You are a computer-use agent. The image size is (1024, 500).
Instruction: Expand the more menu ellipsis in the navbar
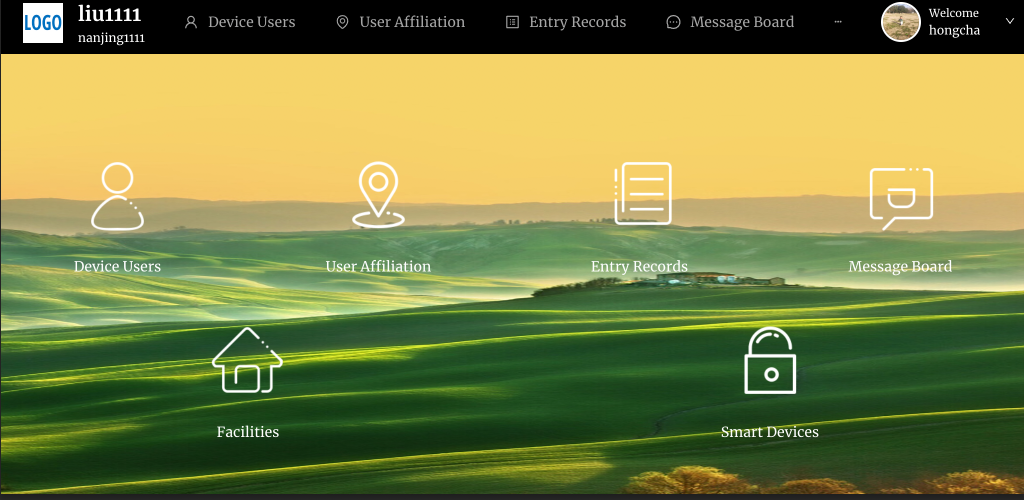tap(838, 22)
